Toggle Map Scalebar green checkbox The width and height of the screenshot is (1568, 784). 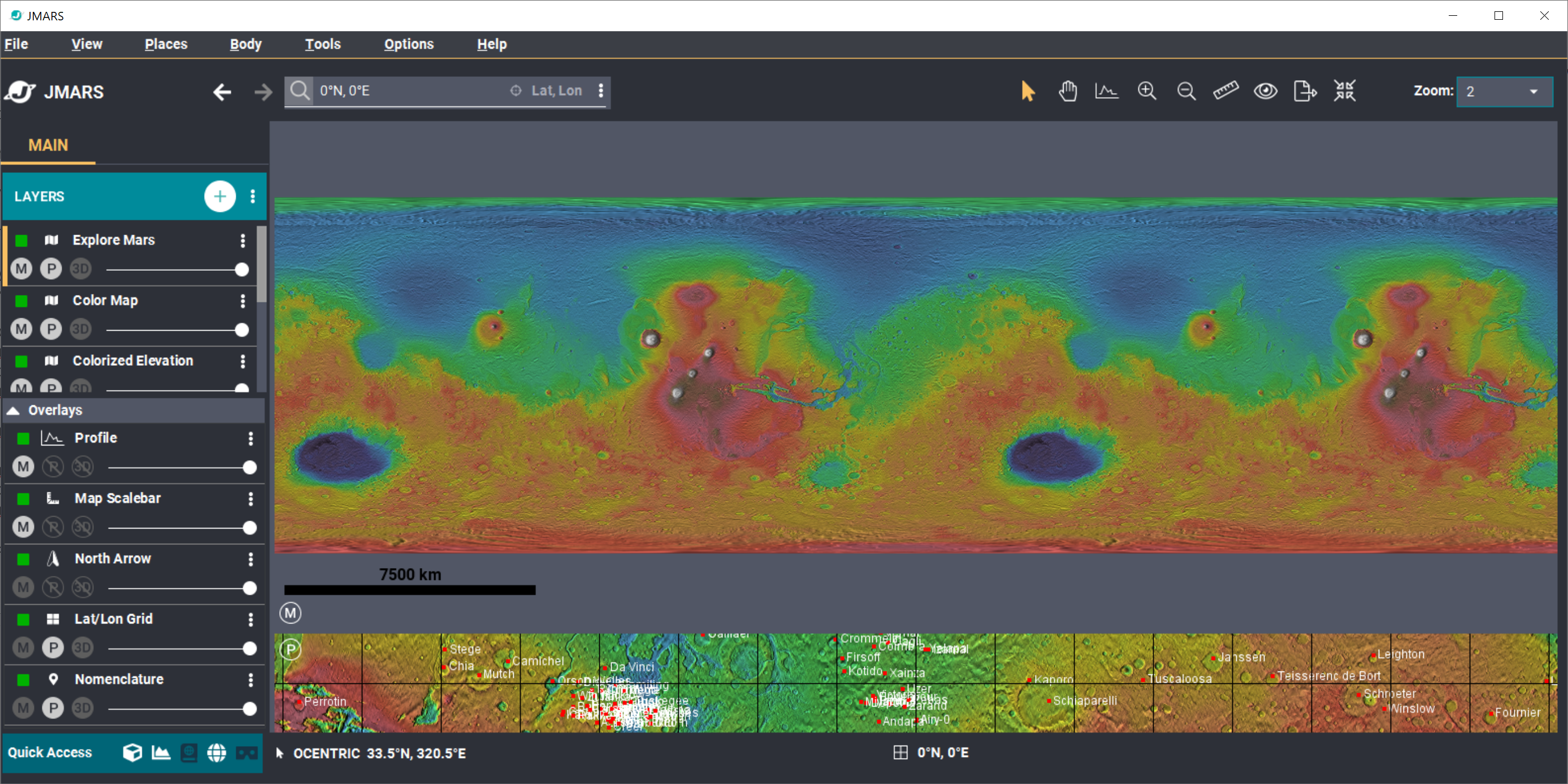pyautogui.click(x=23, y=499)
